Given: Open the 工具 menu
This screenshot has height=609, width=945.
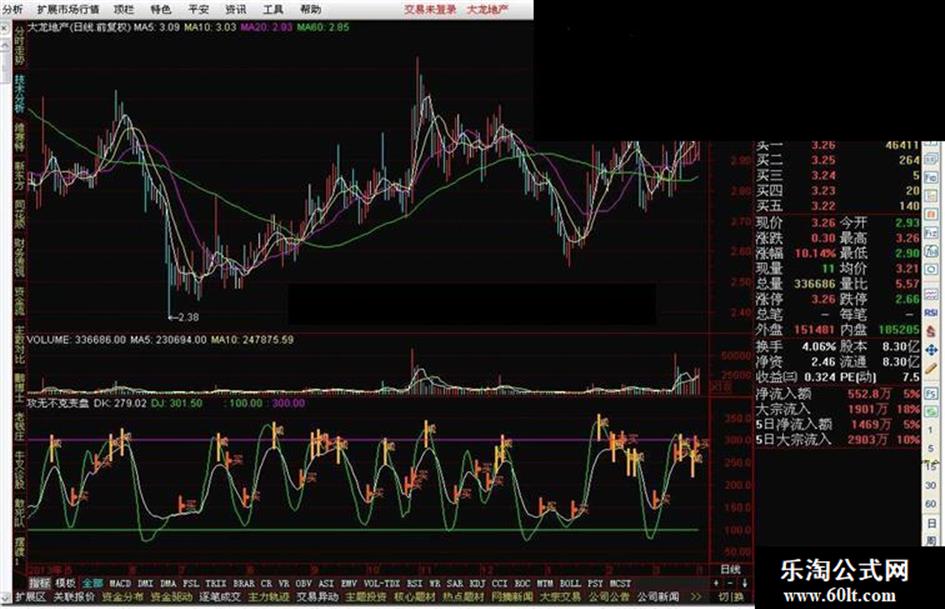Looking at the screenshot, I should (273, 10).
